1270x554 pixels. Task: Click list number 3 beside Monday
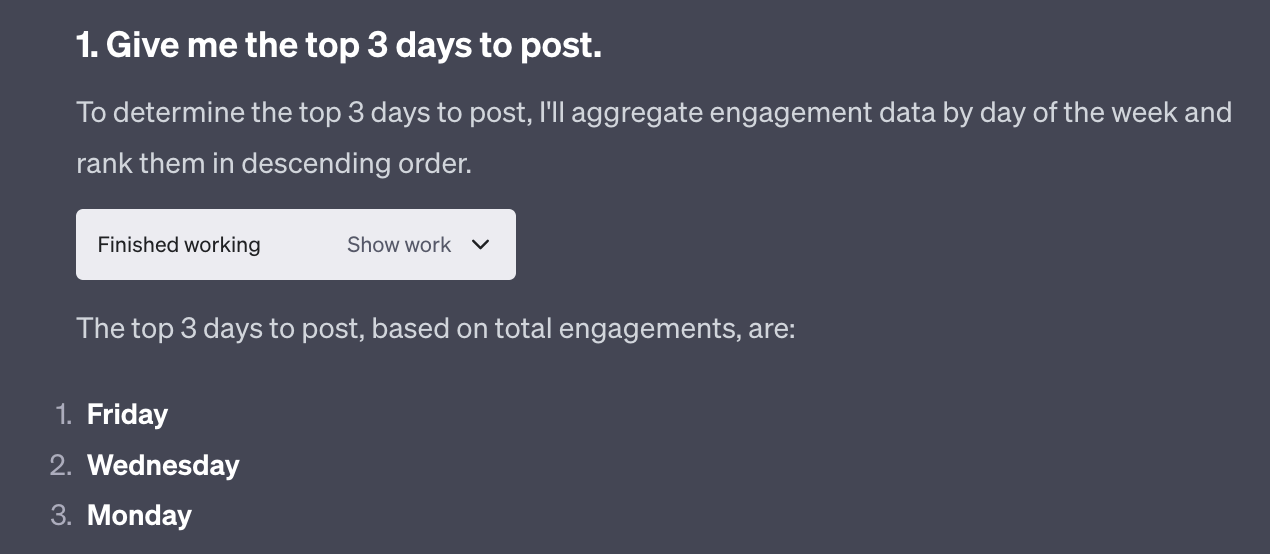click(61, 515)
